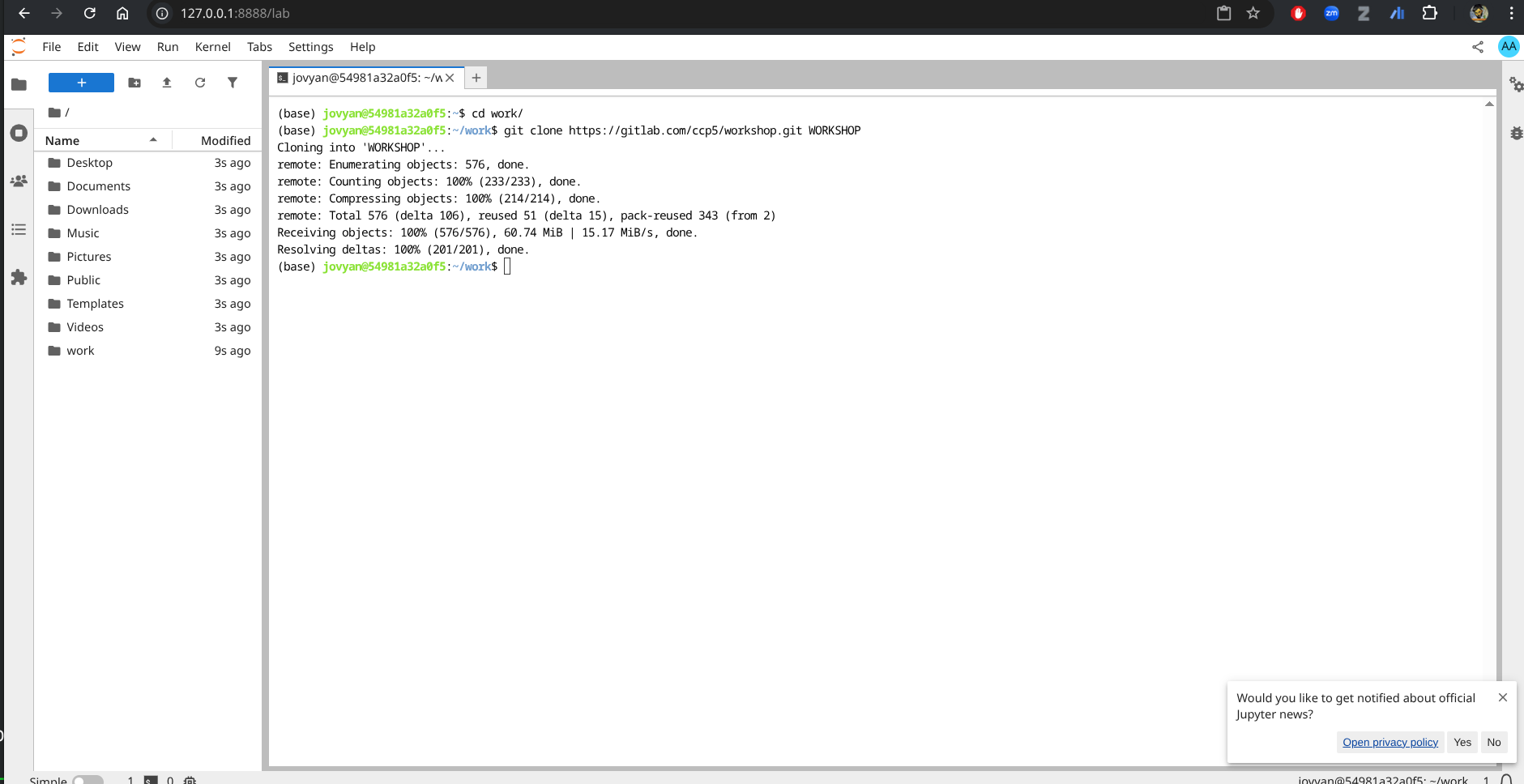Open the Table of Contents sidebar
Screen dimensions: 1524x784
[19, 230]
